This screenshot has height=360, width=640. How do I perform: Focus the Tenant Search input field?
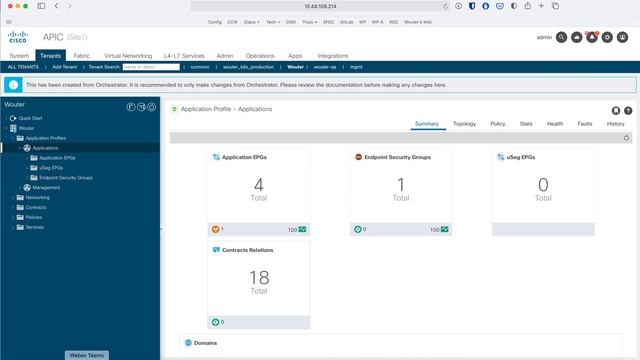[x=151, y=67]
